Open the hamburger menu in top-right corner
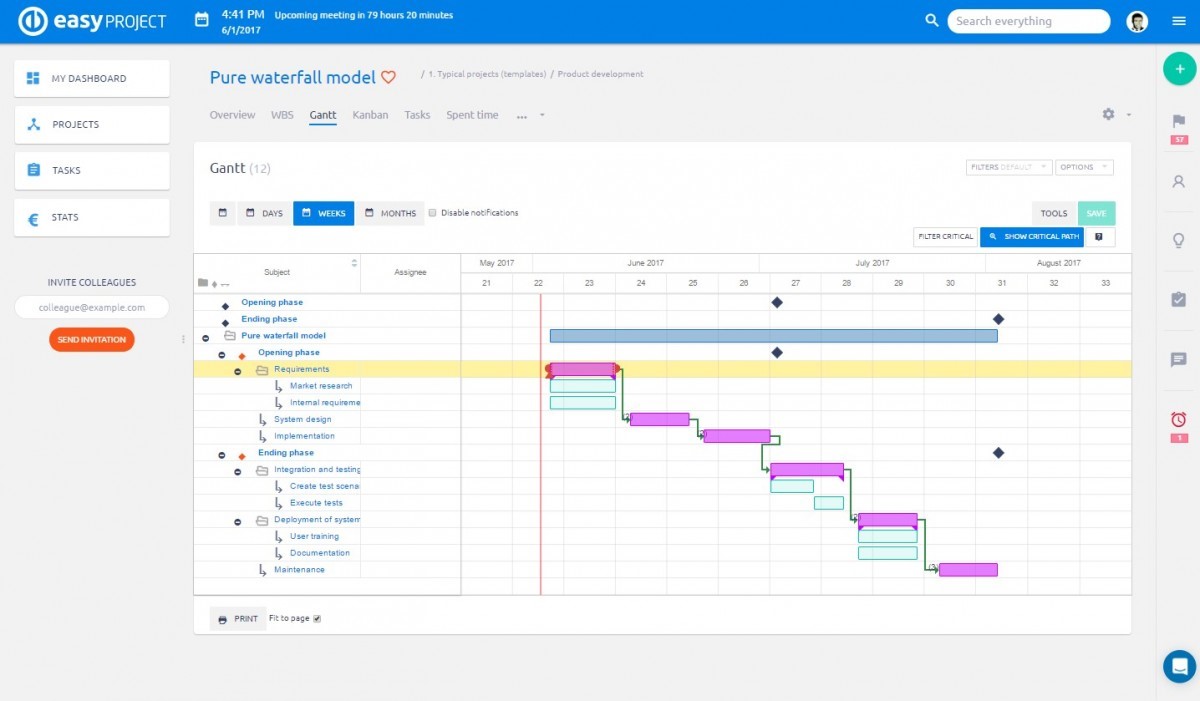 (1178, 20)
